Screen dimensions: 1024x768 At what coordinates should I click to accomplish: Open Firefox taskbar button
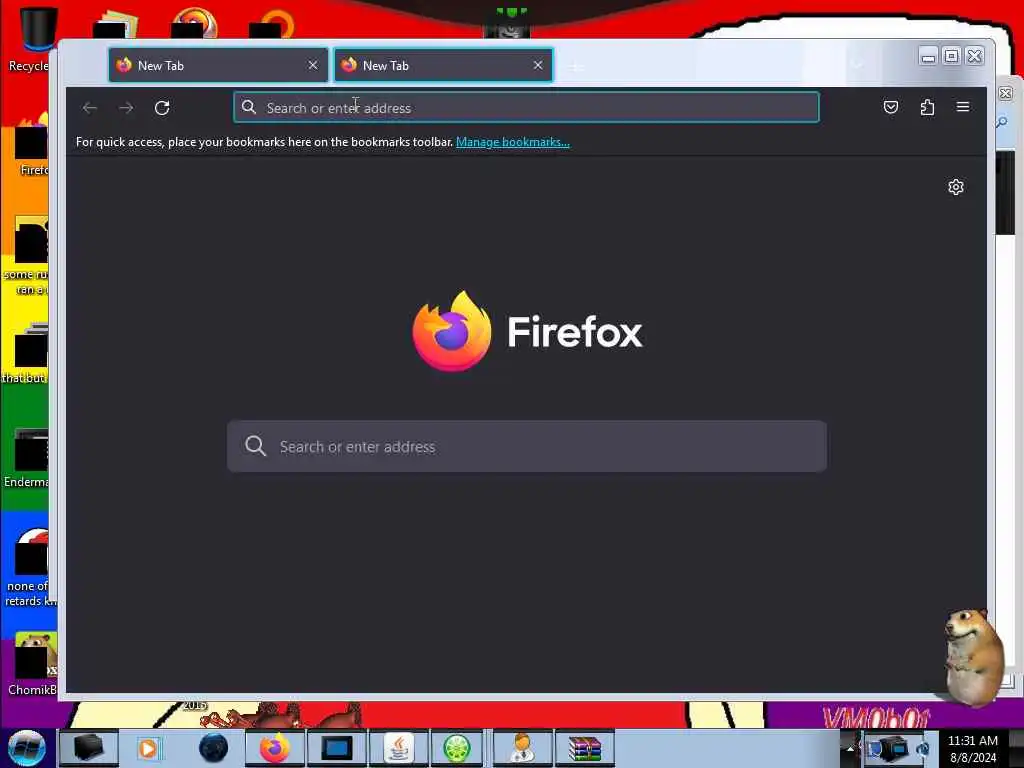pyautogui.click(x=275, y=748)
